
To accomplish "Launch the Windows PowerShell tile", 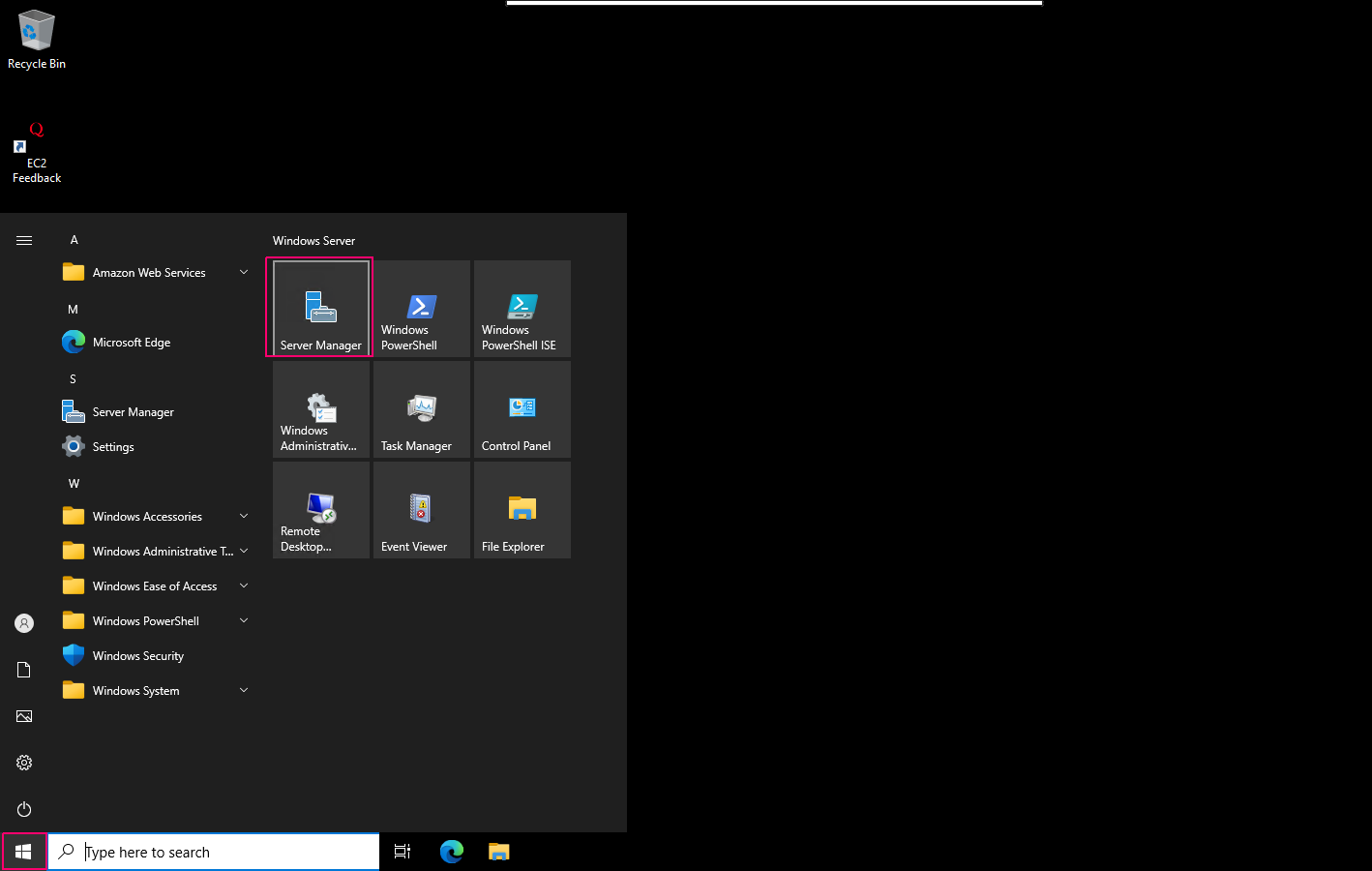I will 422,309.
